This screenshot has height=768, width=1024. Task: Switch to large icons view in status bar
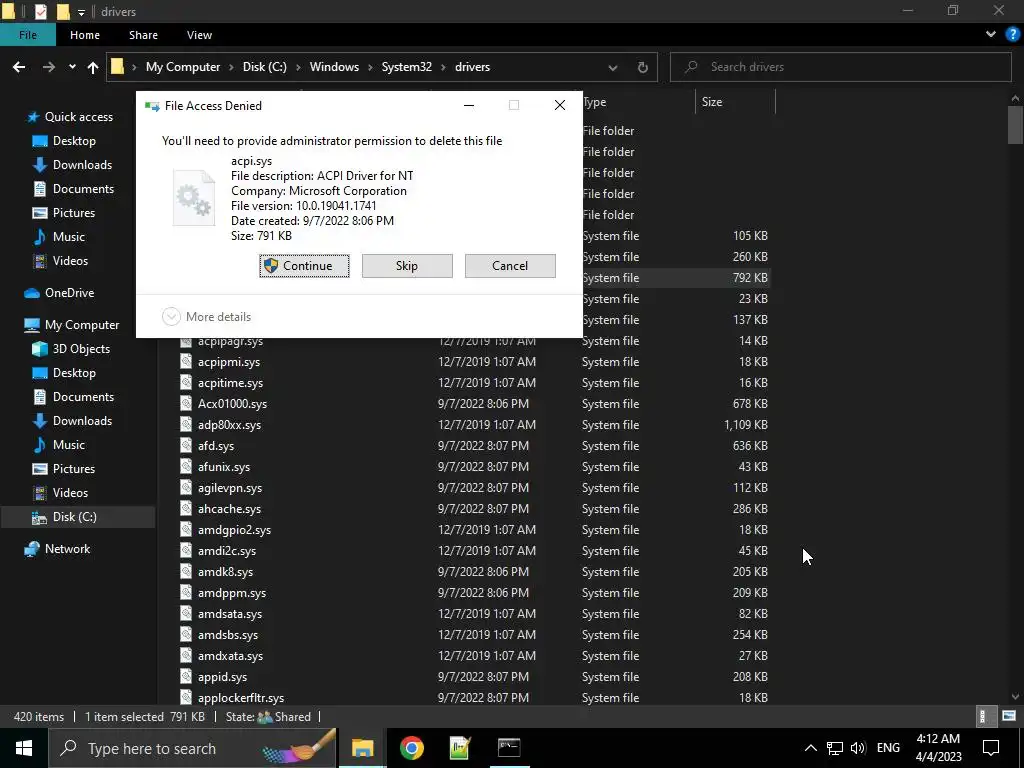1009,716
